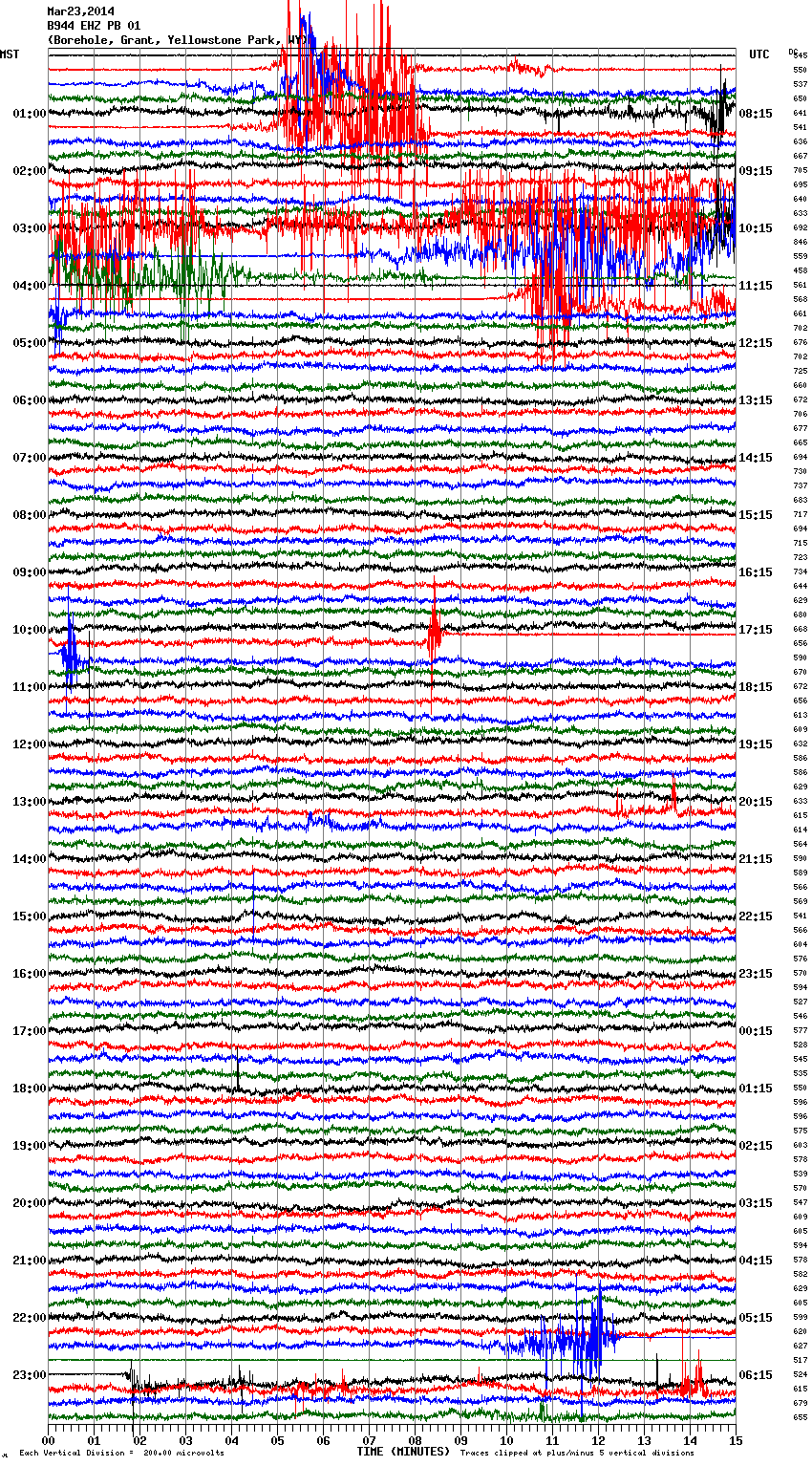The height and width of the screenshot is (1466, 812).
Task: Click the 00:15 UTC time label
Action: 756,1031
